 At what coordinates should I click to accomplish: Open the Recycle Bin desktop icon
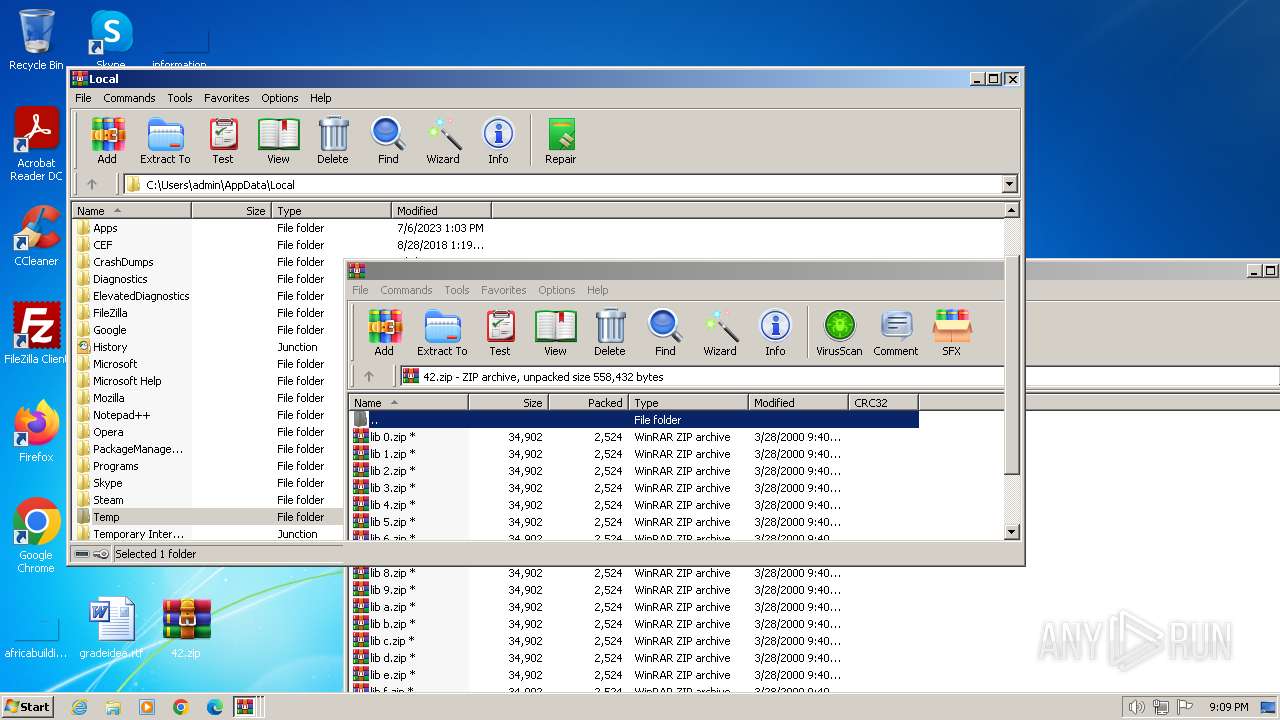click(36, 40)
